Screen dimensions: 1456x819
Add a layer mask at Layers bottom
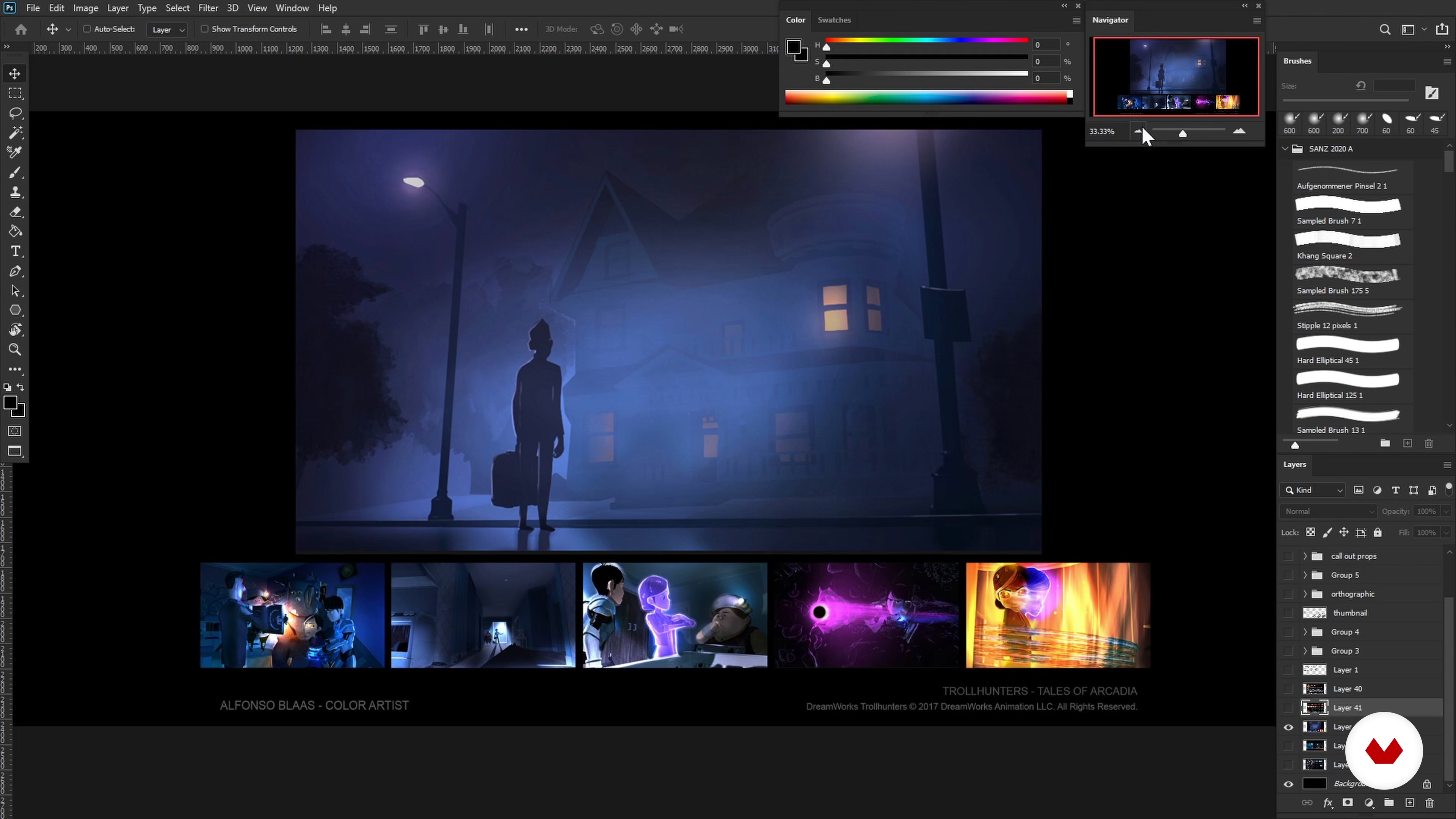click(1348, 803)
